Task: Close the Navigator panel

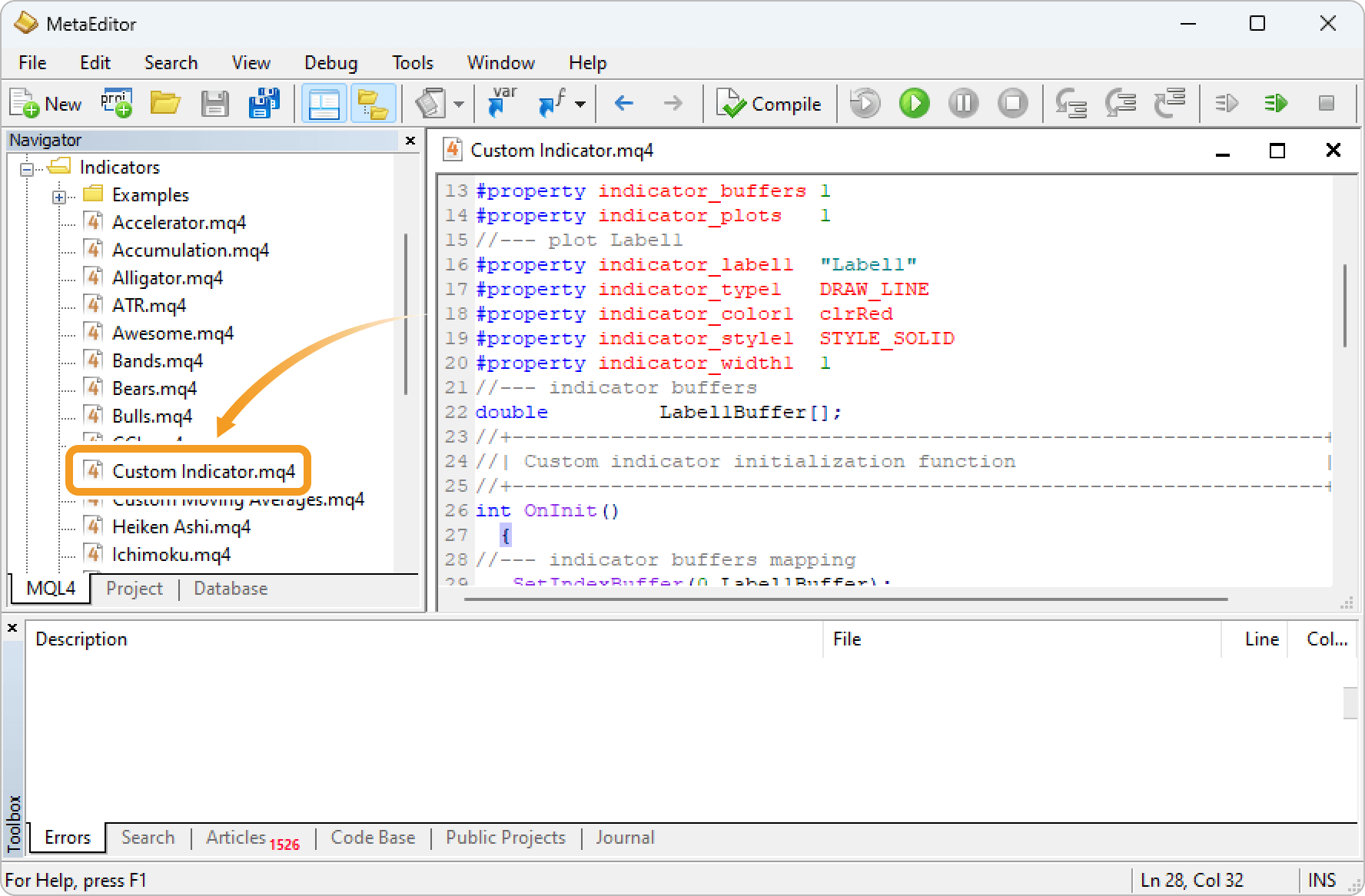Action: pos(410,141)
